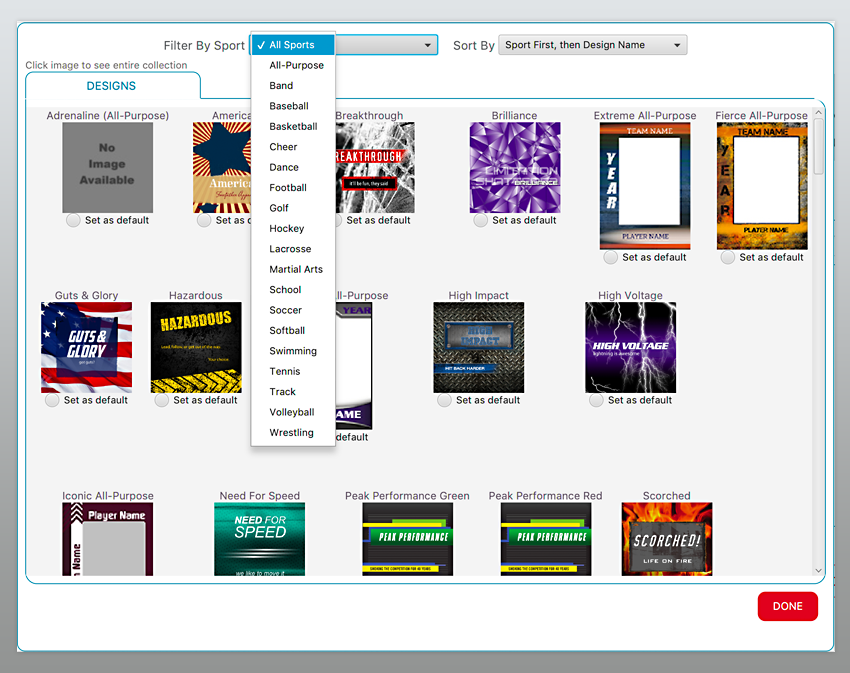Viewport: 850px width, 673px height.
Task: Open the Sort By dropdown
Action: point(593,45)
